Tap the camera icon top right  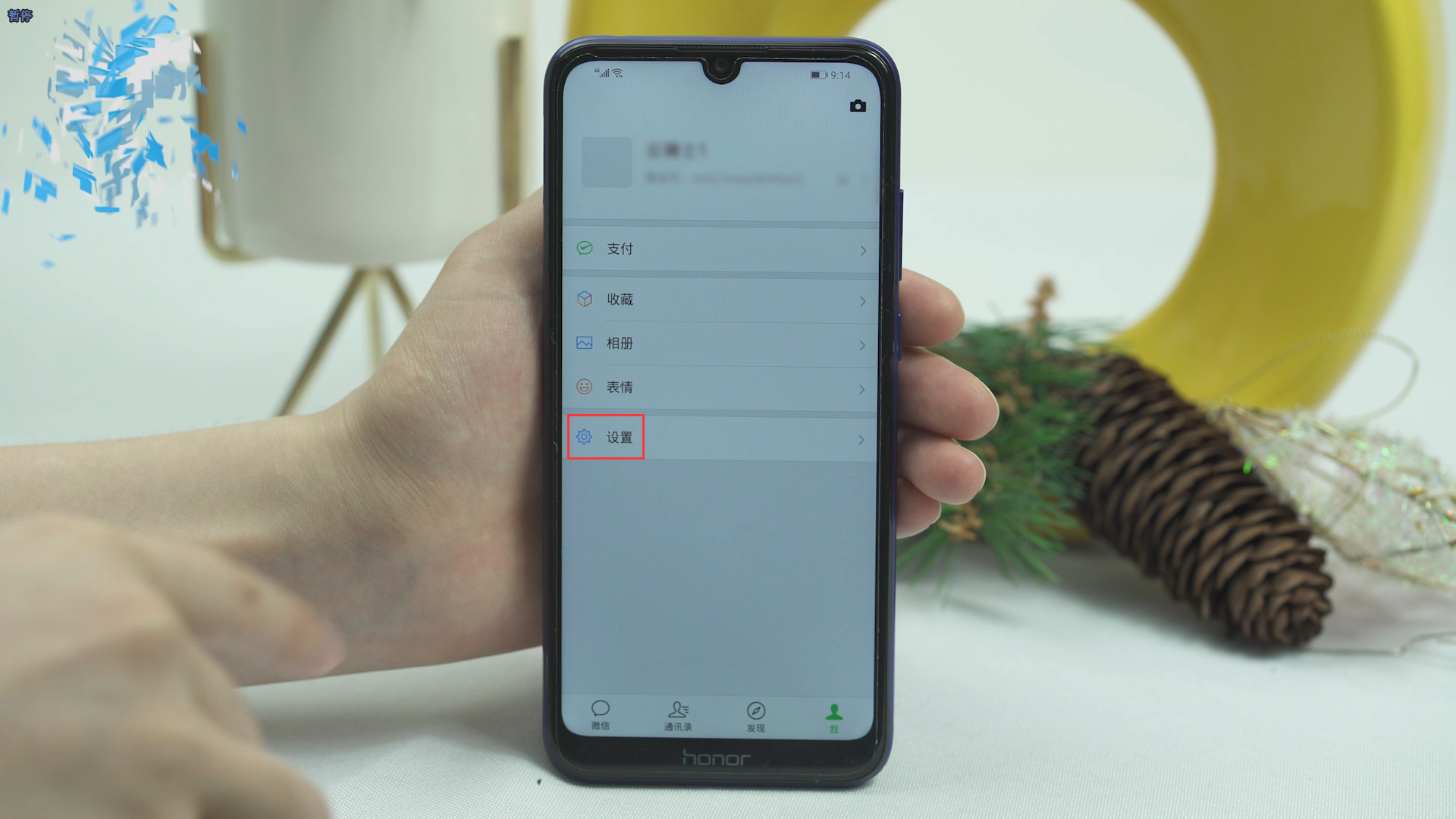[856, 107]
